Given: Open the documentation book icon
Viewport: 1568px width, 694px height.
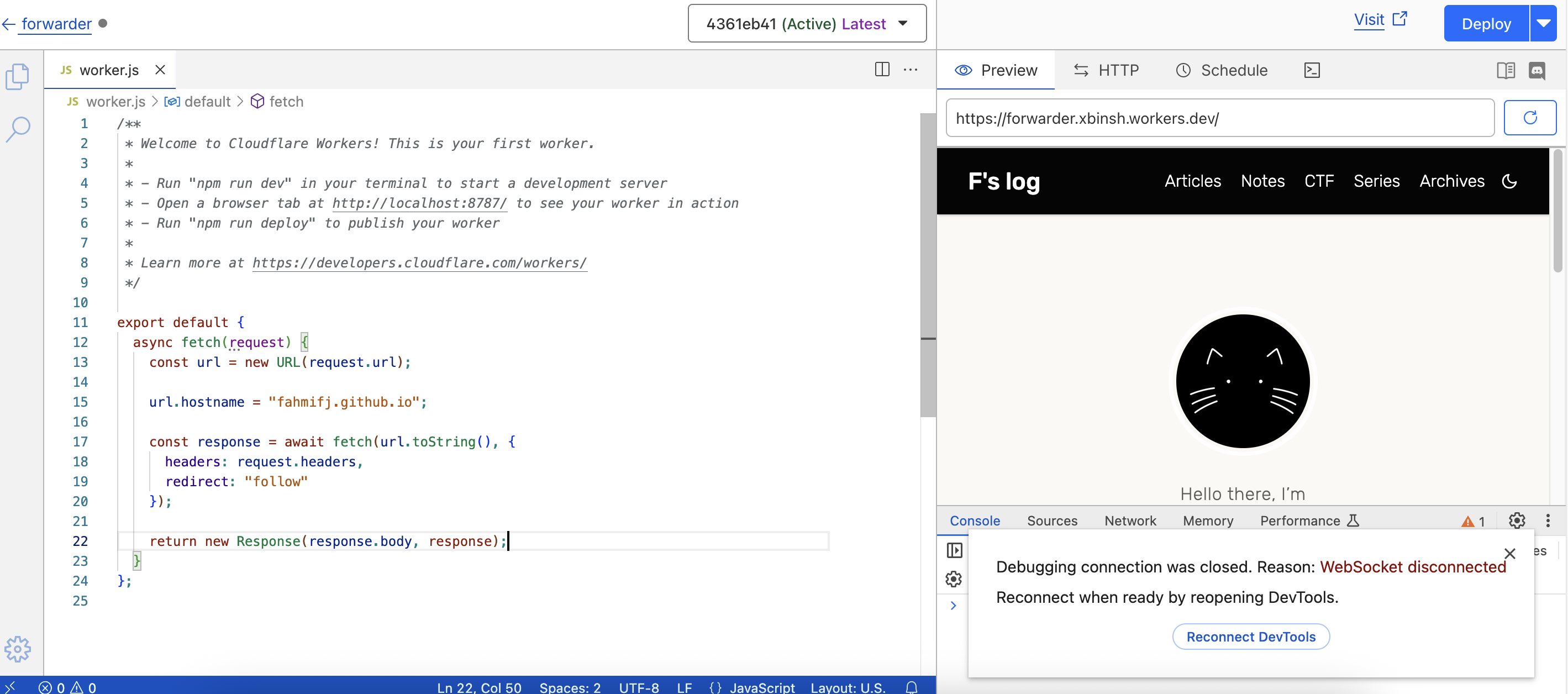Looking at the screenshot, I should (1506, 71).
